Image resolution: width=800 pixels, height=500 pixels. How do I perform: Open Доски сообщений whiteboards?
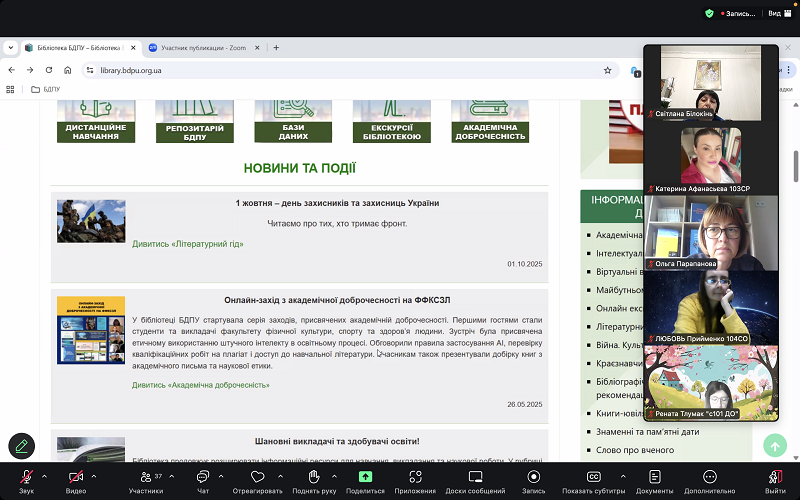tap(475, 477)
